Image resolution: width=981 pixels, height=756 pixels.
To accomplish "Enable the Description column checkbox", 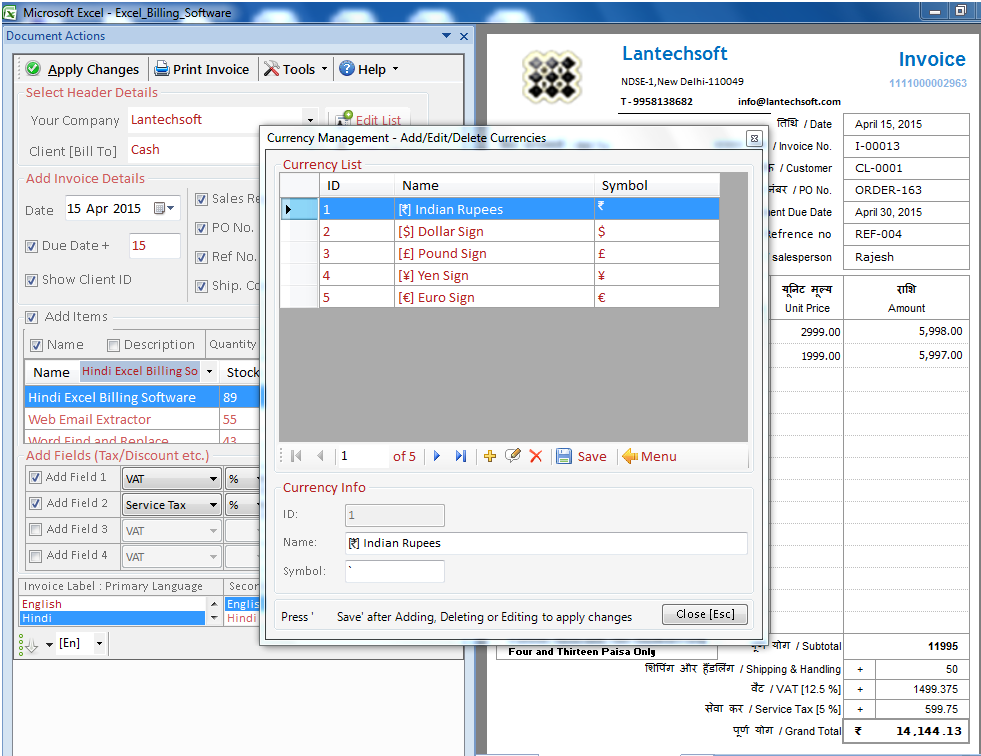I will click(x=113, y=345).
